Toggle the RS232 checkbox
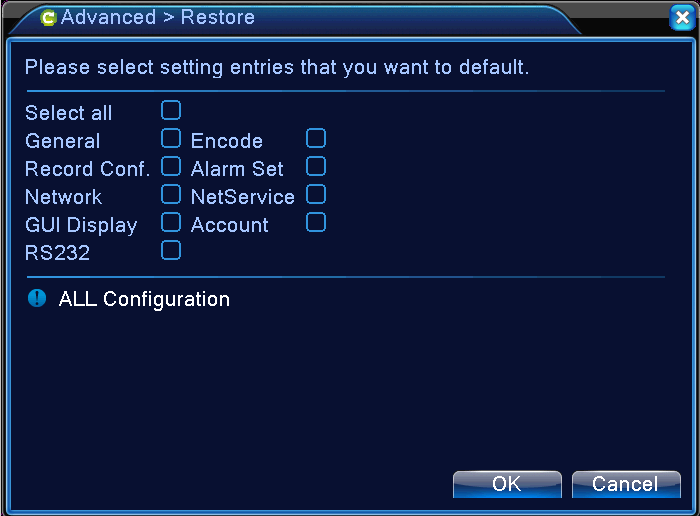Image resolution: width=700 pixels, height=516 pixels. pos(171,250)
